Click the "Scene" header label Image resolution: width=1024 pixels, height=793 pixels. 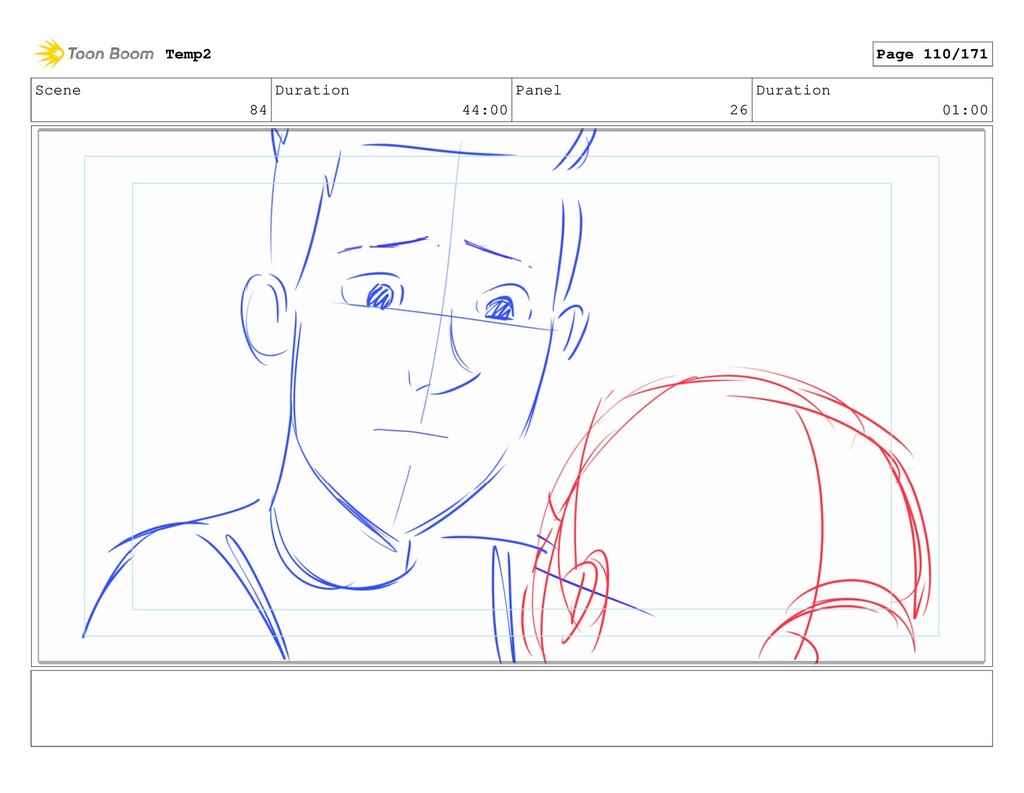coord(58,90)
